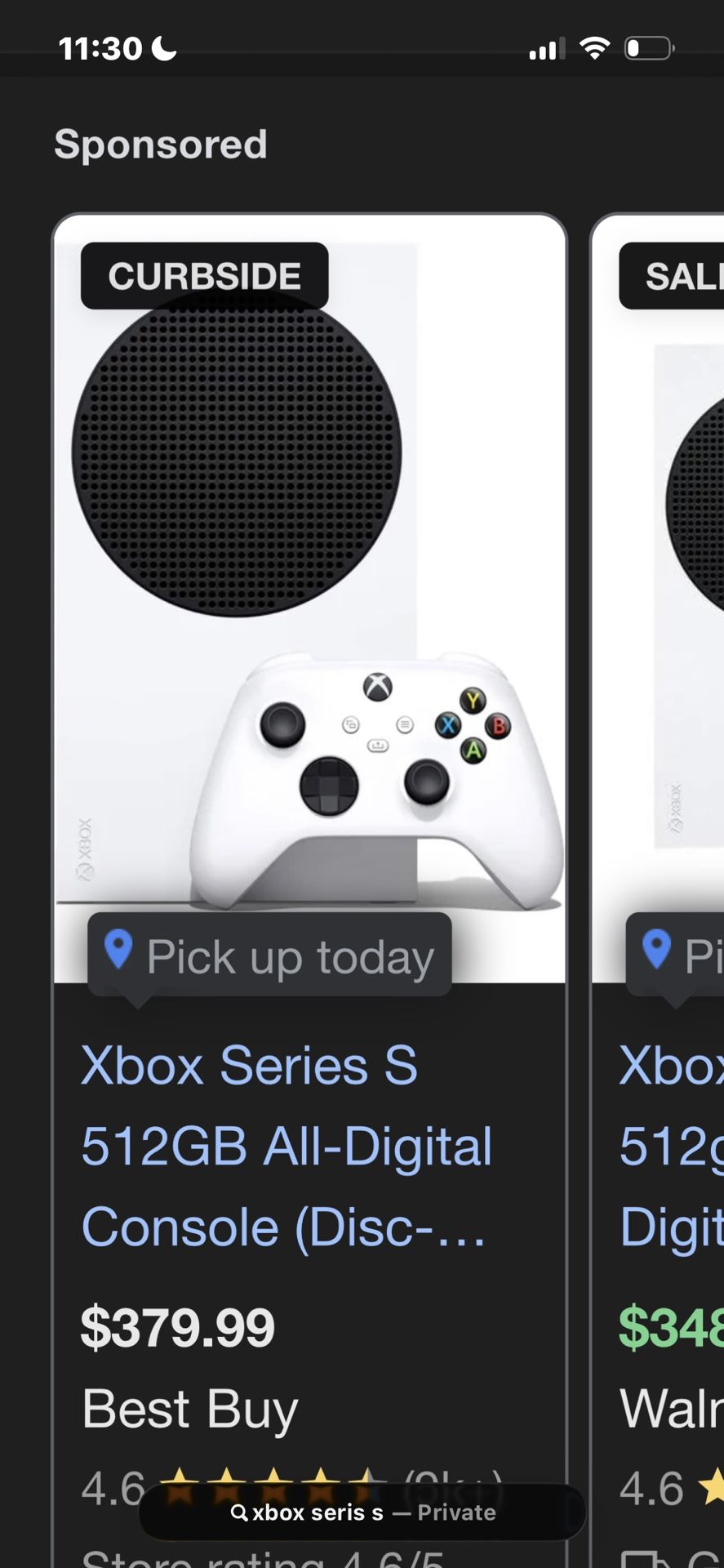Tap the 11:30 clock in status bar

tap(100, 48)
